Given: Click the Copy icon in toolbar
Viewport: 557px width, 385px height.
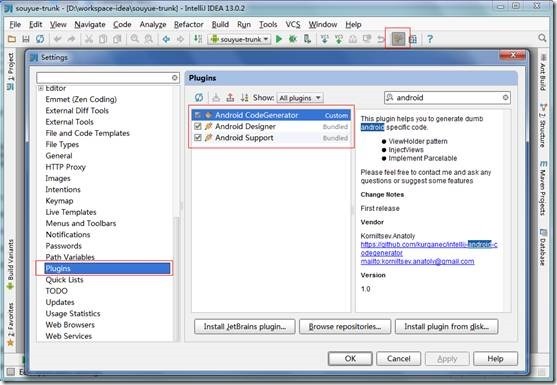Looking at the screenshot, I should click(x=103, y=39).
